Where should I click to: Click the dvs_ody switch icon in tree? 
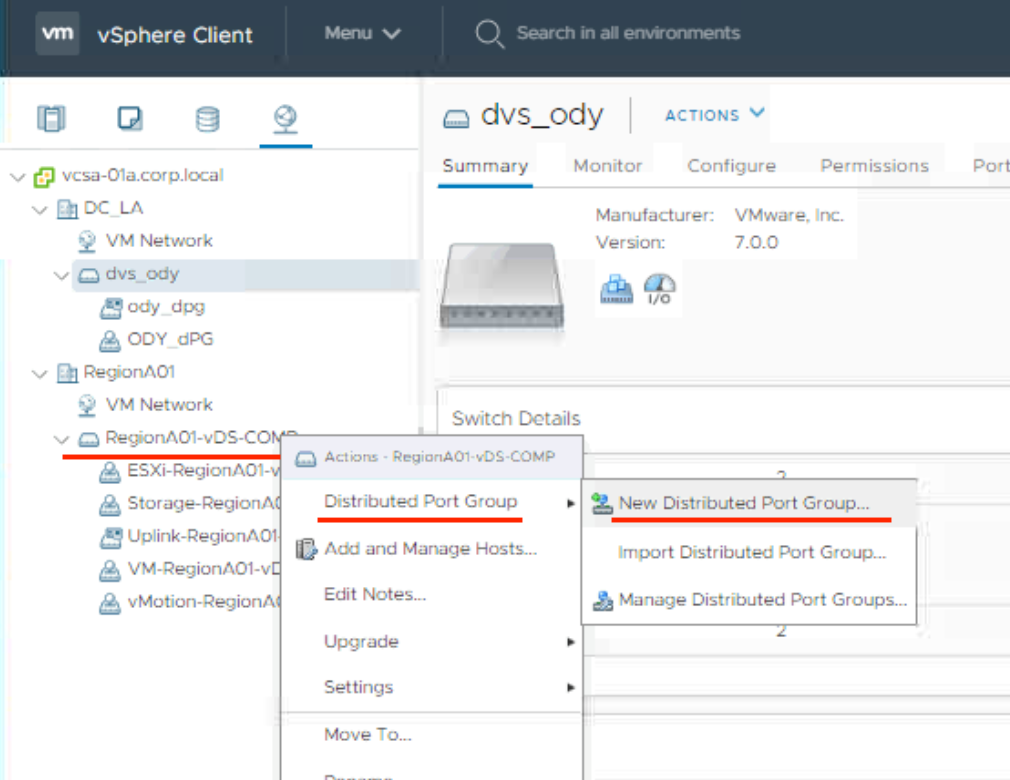coord(88,276)
